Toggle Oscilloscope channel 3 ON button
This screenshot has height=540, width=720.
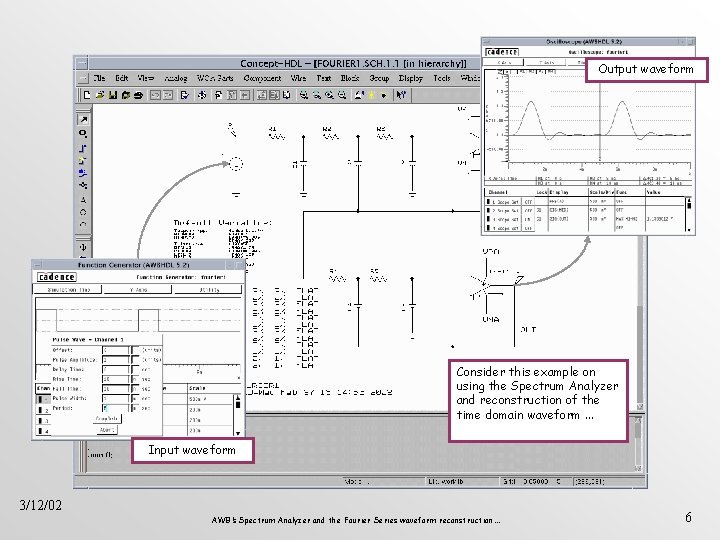528,219
